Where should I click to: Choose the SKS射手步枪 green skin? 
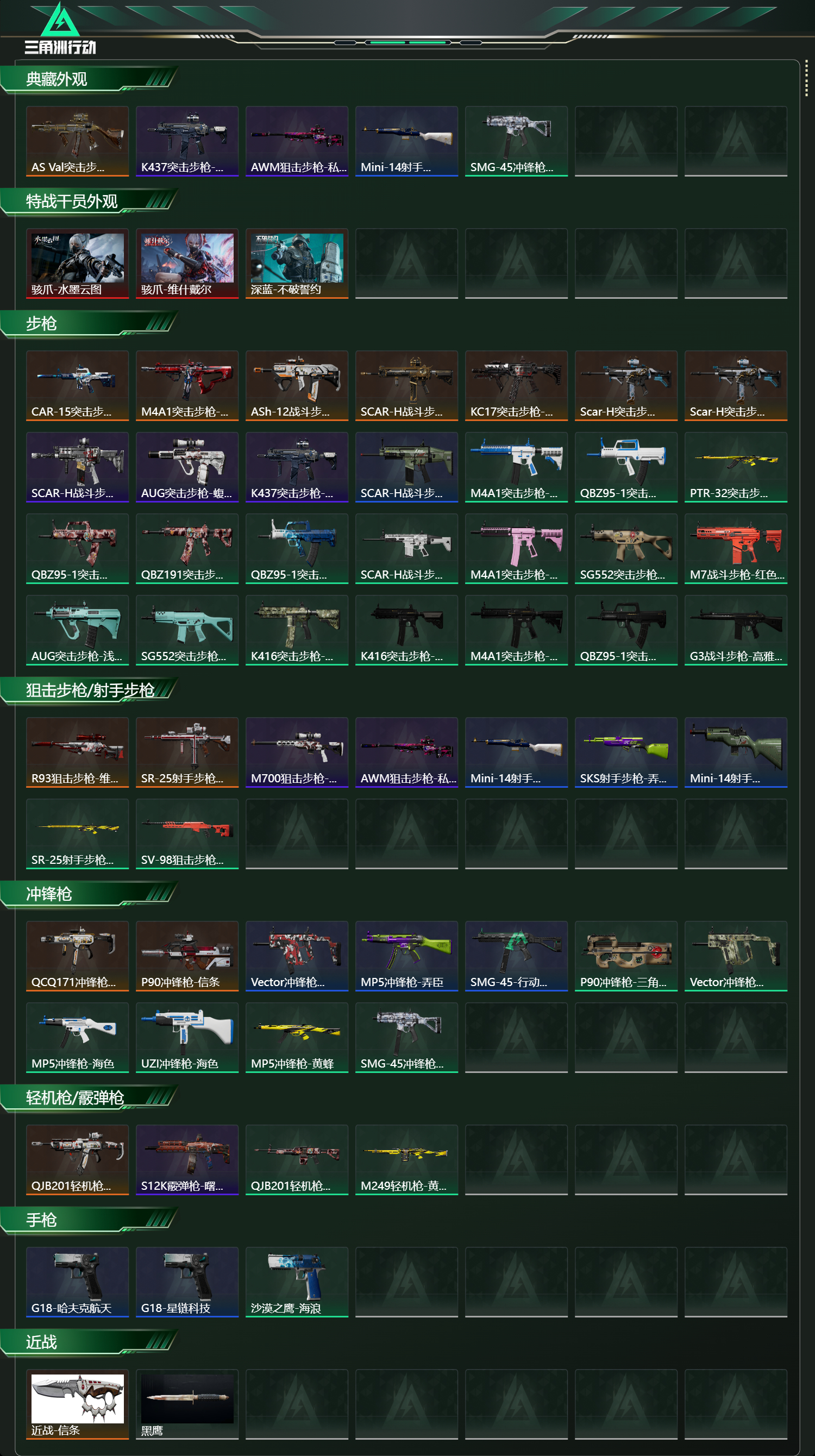coord(626,752)
